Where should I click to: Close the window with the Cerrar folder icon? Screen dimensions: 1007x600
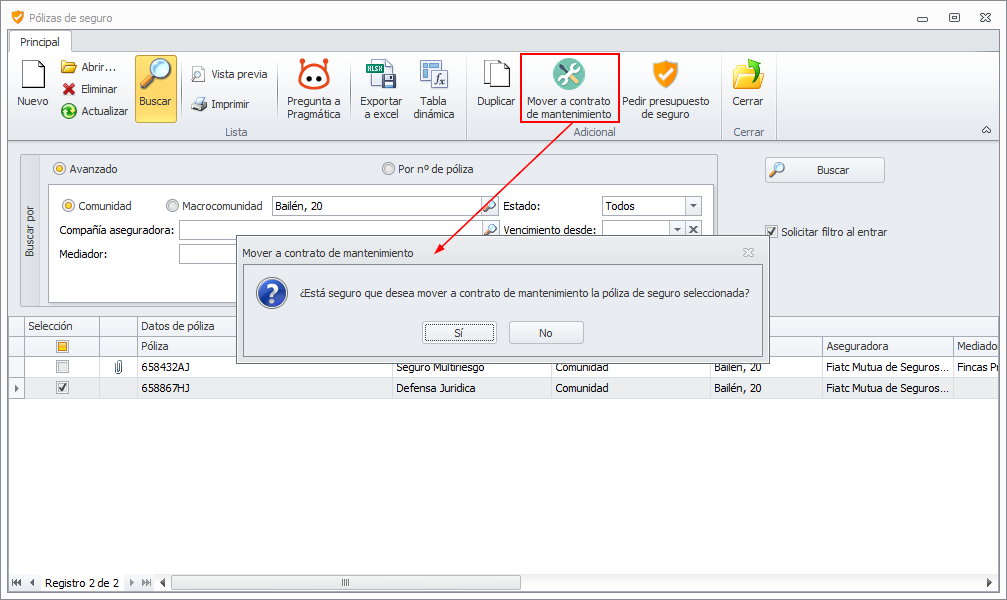click(x=748, y=75)
